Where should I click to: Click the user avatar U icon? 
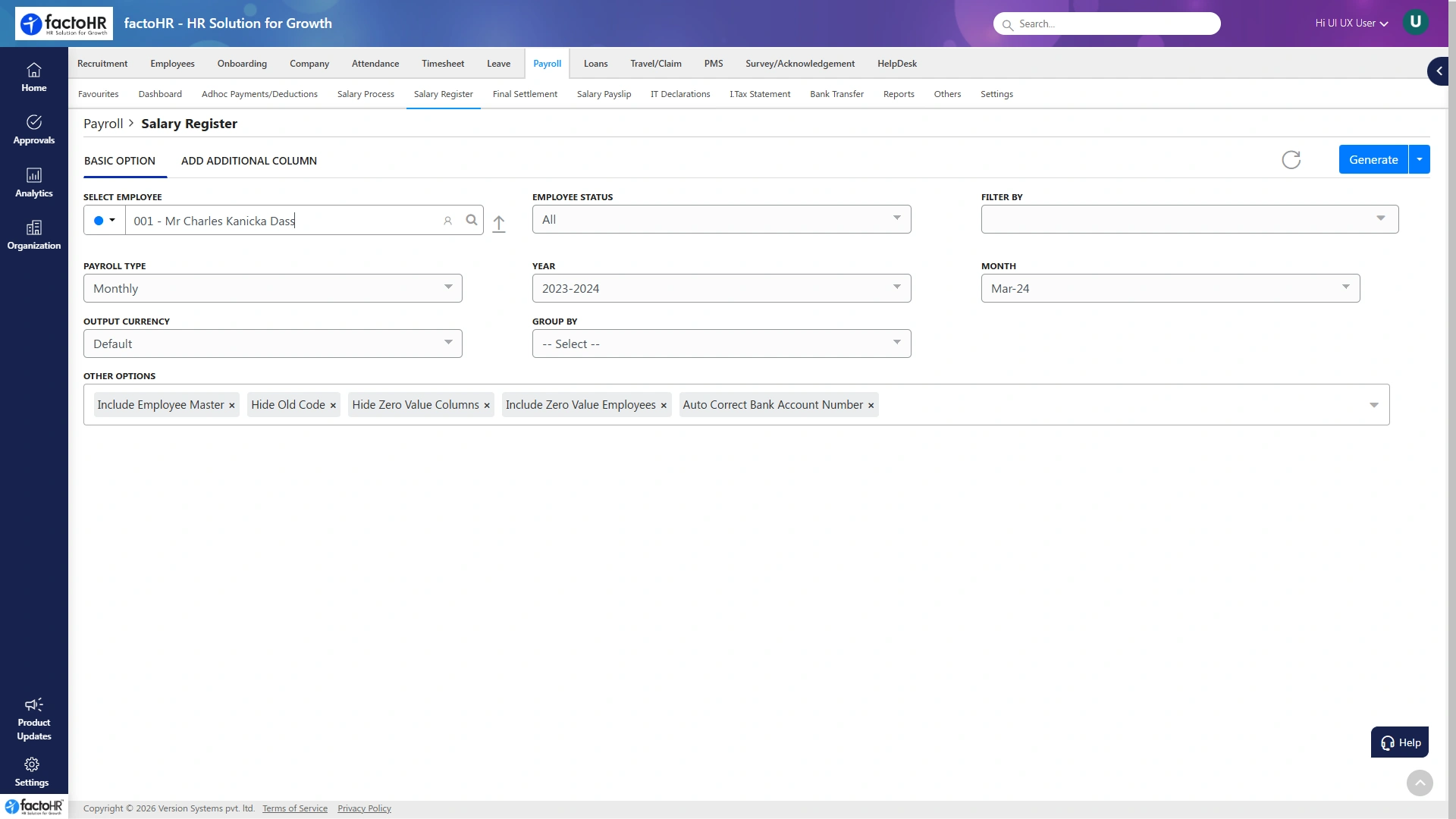(x=1415, y=22)
